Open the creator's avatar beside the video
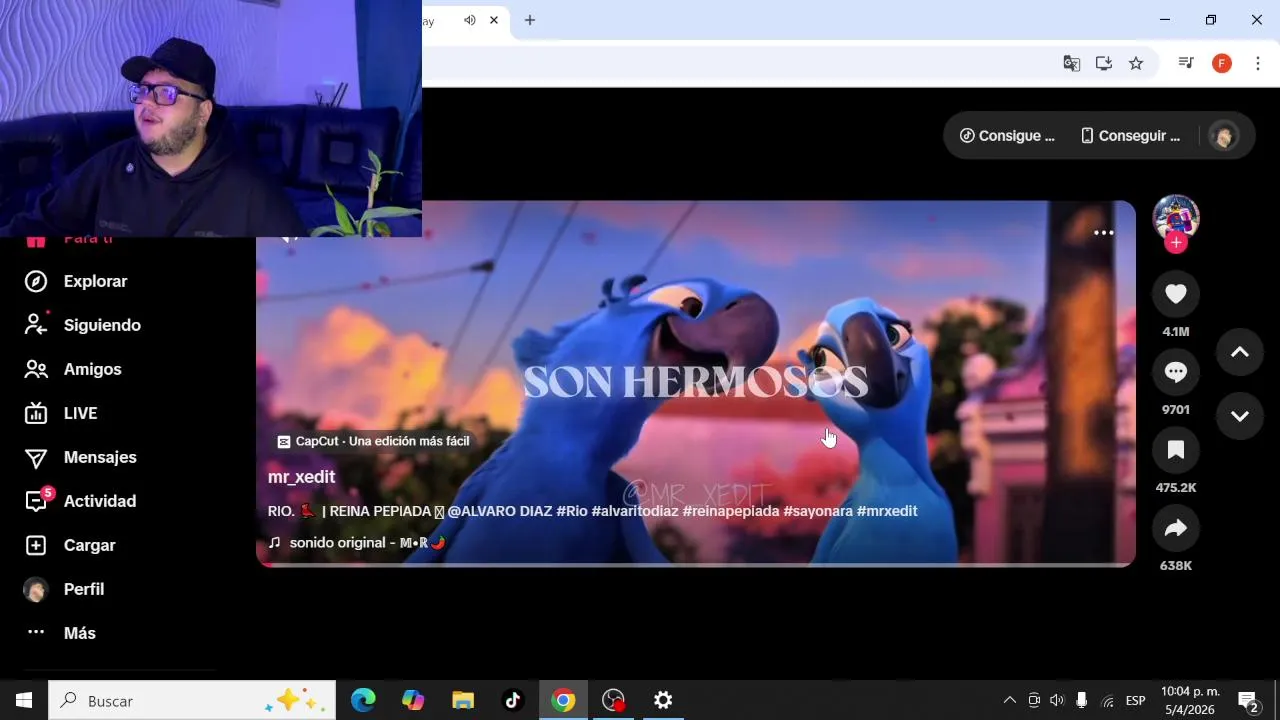 point(1176,217)
